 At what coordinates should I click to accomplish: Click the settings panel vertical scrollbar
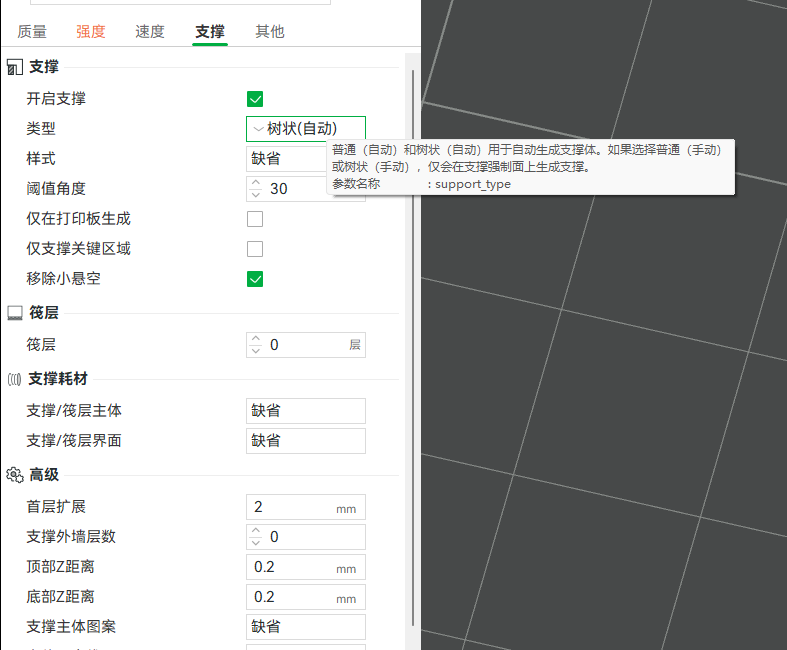413,346
